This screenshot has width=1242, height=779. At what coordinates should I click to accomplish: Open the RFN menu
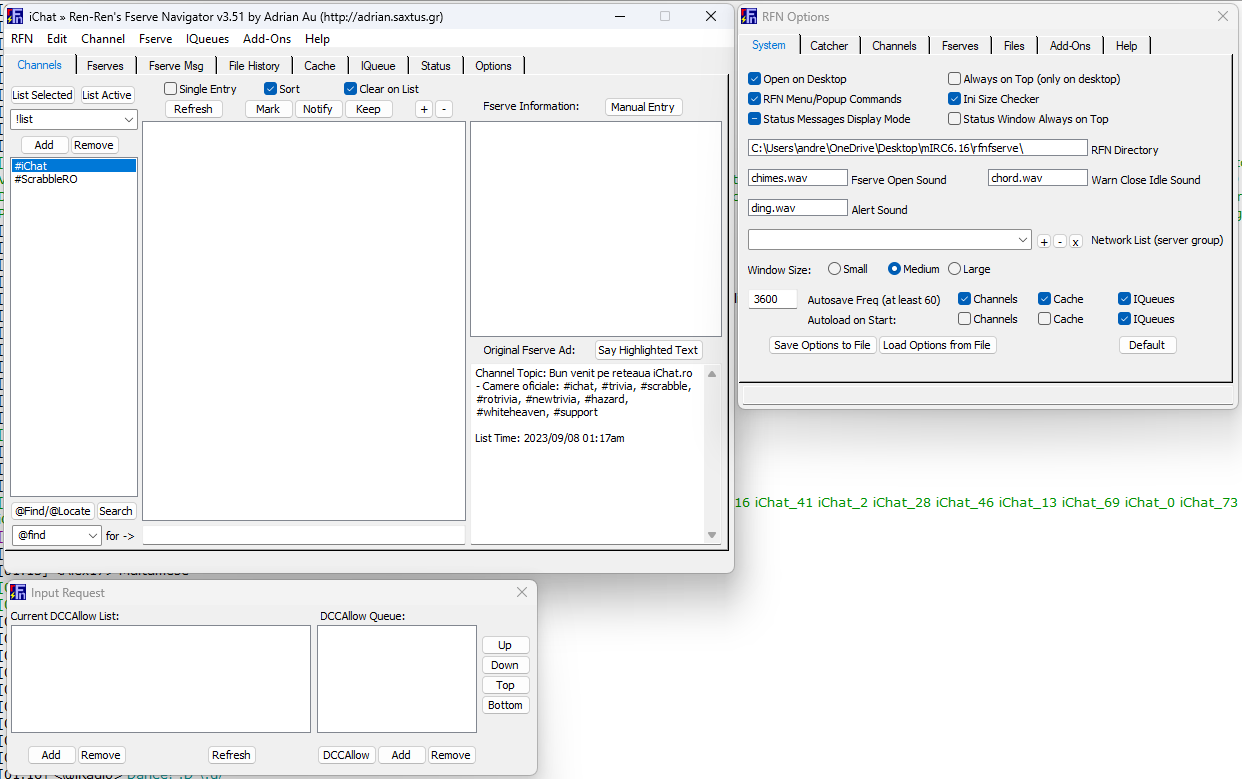(x=22, y=39)
